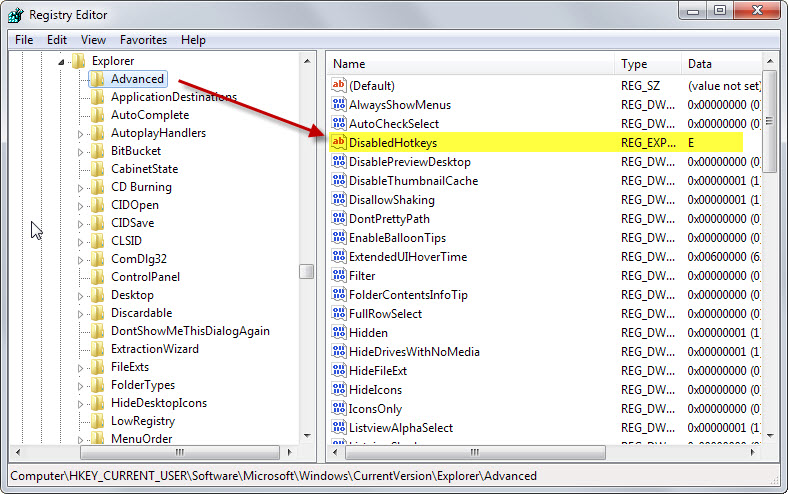Image resolution: width=788 pixels, height=494 pixels.
Task: Select the DontShowMeThisDialogAgain key
Action: pyautogui.click(x=190, y=331)
